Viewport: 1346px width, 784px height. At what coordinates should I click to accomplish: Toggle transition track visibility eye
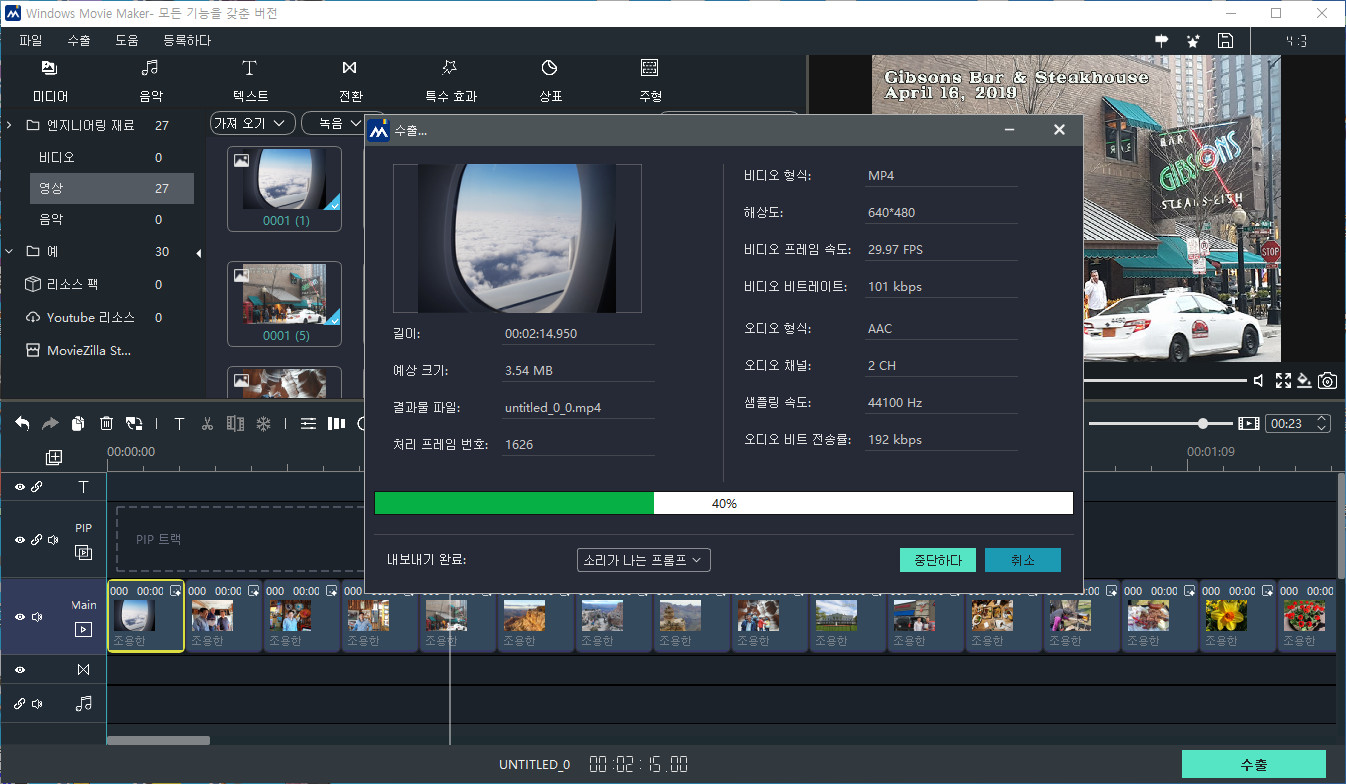20,670
